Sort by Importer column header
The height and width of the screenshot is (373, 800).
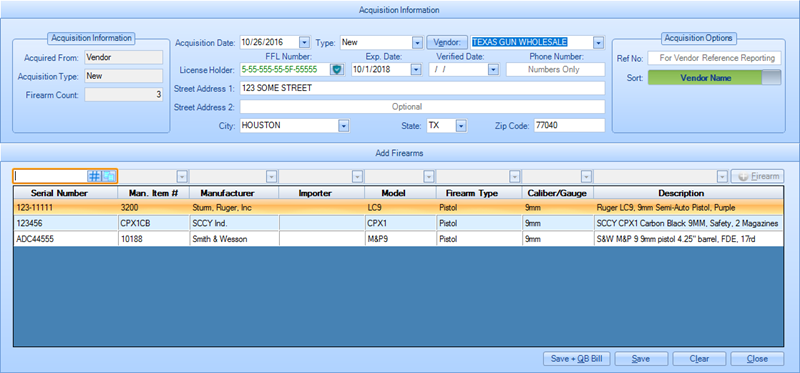(x=321, y=193)
